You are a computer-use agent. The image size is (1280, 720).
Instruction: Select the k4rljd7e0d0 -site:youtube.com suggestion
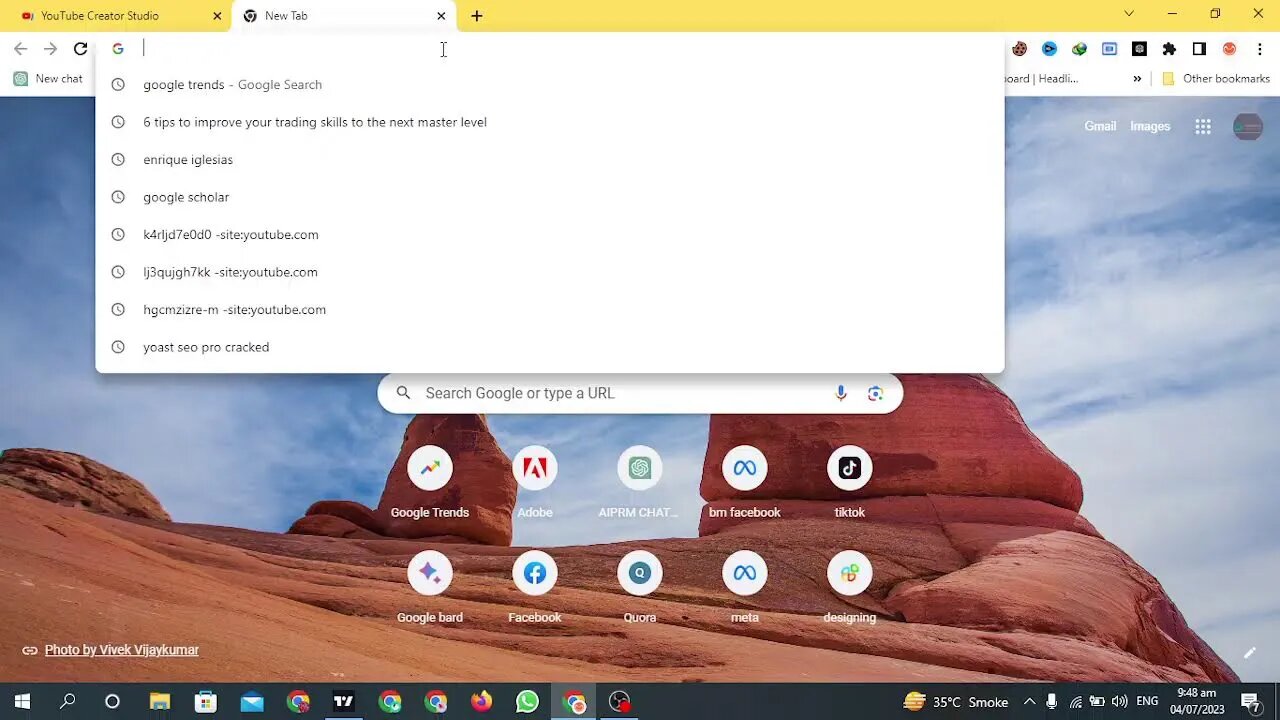(x=549, y=235)
